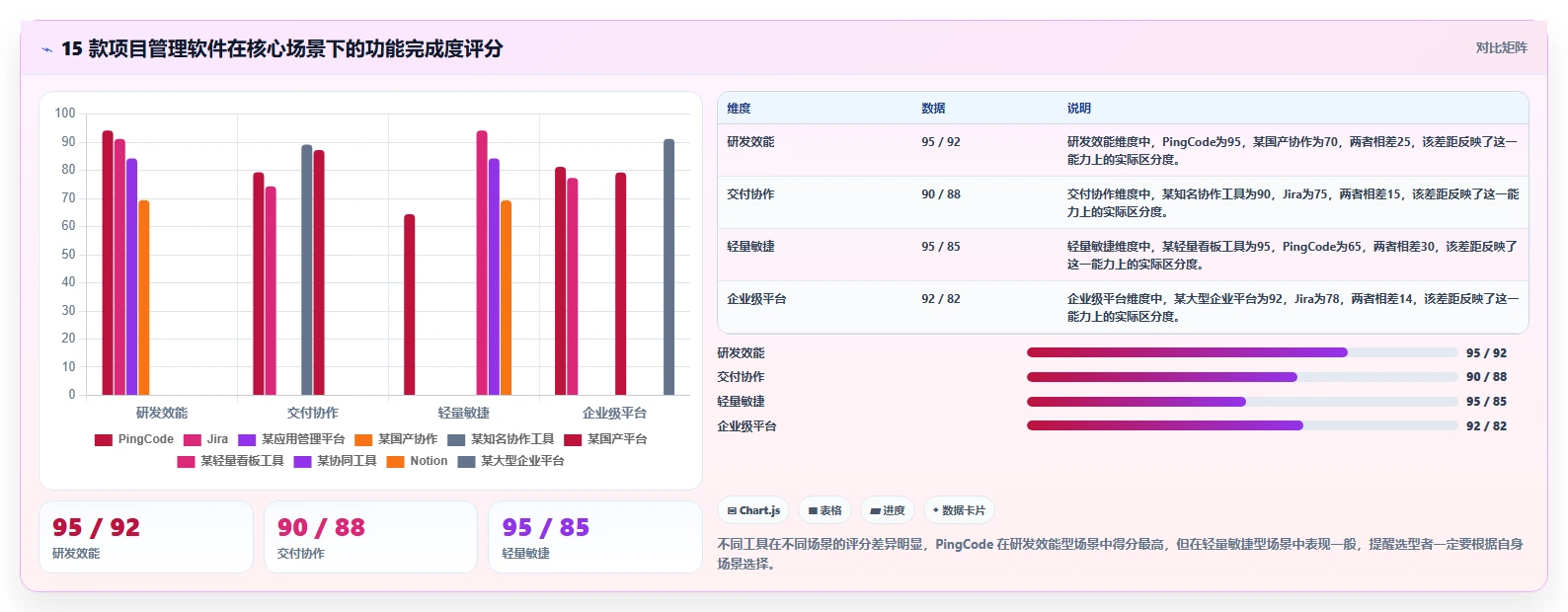Image resolution: width=1568 pixels, height=612 pixels.
Task: Click the description mentioning PingCode为65
Action: 1293,256
